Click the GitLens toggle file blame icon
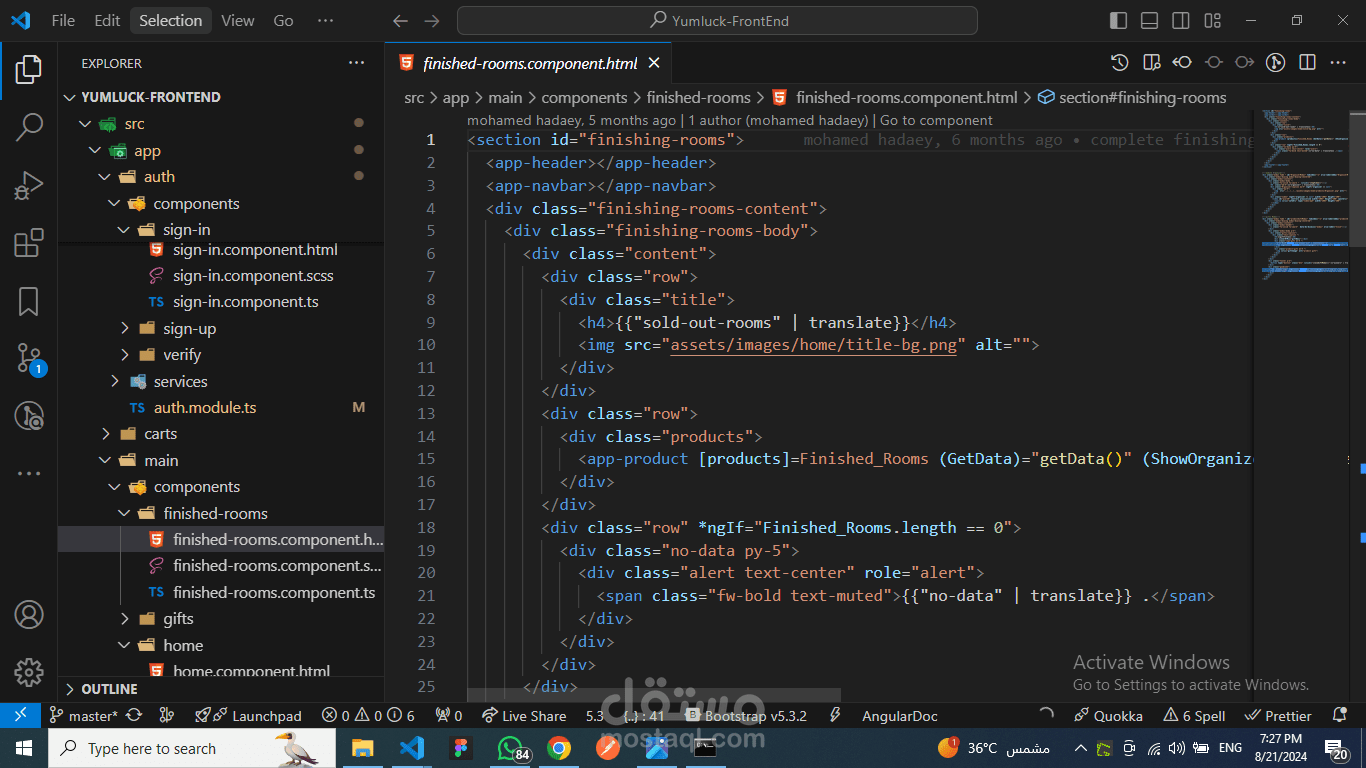Viewport: 1366px width, 768px height. coord(1275,63)
